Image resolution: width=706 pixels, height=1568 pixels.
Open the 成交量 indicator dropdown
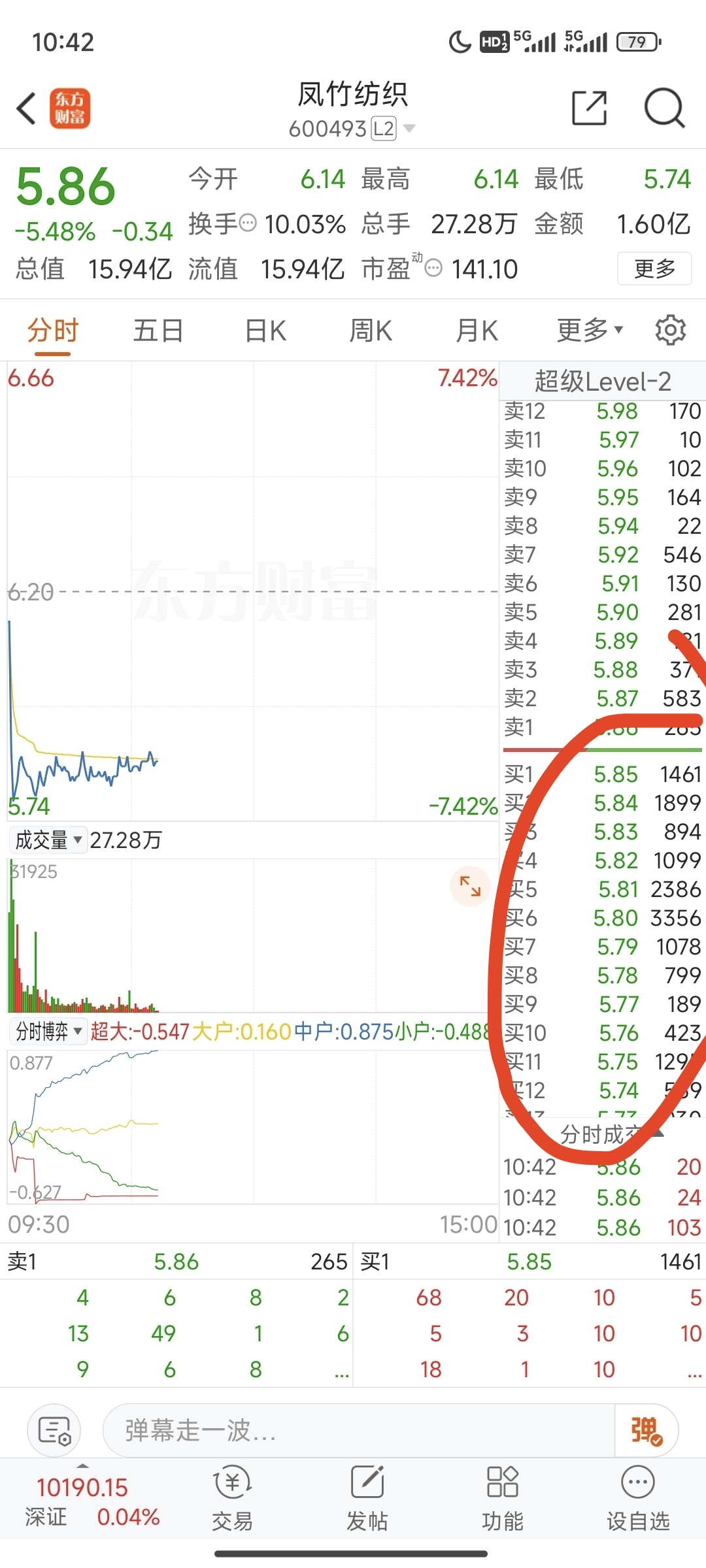[48, 840]
